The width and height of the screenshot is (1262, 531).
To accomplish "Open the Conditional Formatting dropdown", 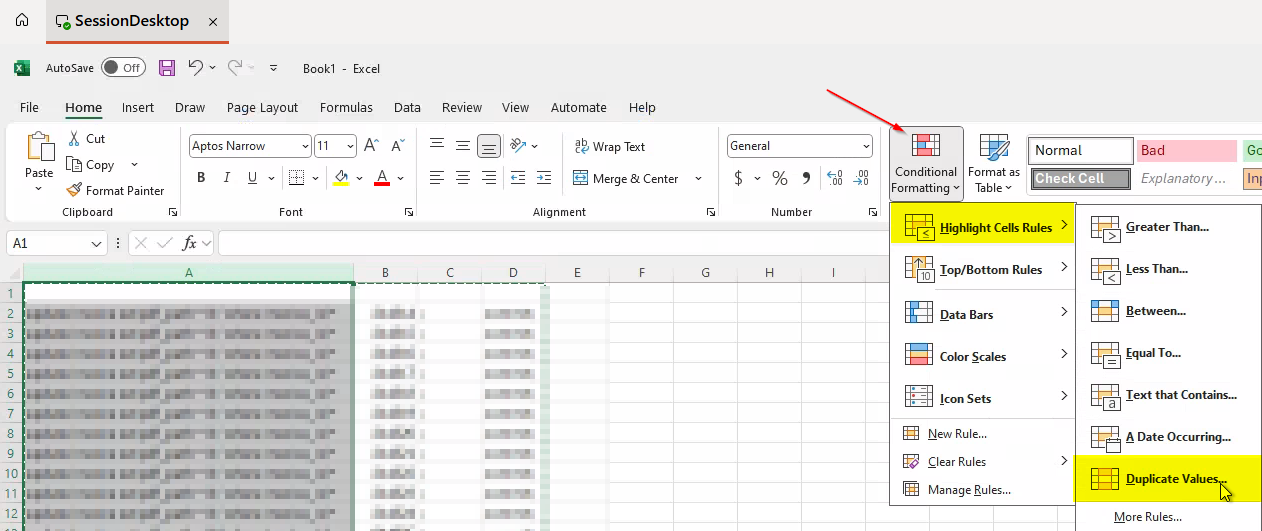I will (x=926, y=164).
